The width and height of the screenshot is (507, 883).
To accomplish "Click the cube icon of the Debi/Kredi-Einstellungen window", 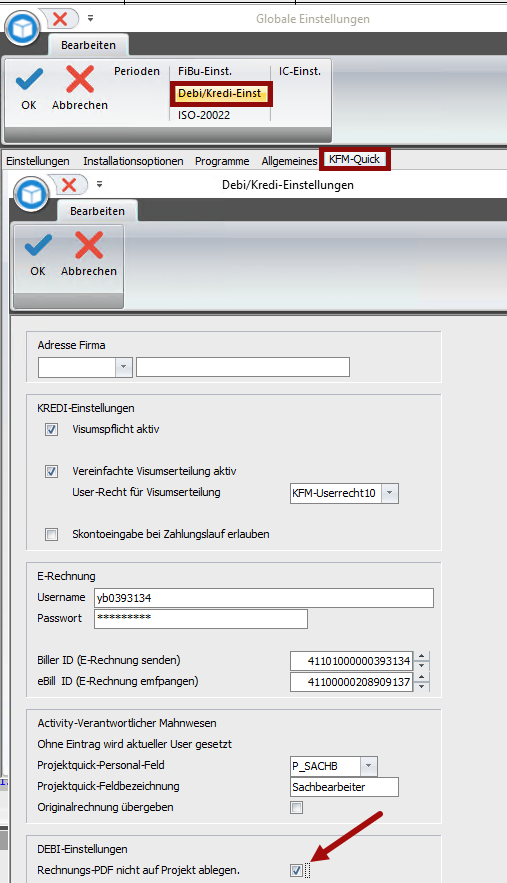I will point(32,194).
